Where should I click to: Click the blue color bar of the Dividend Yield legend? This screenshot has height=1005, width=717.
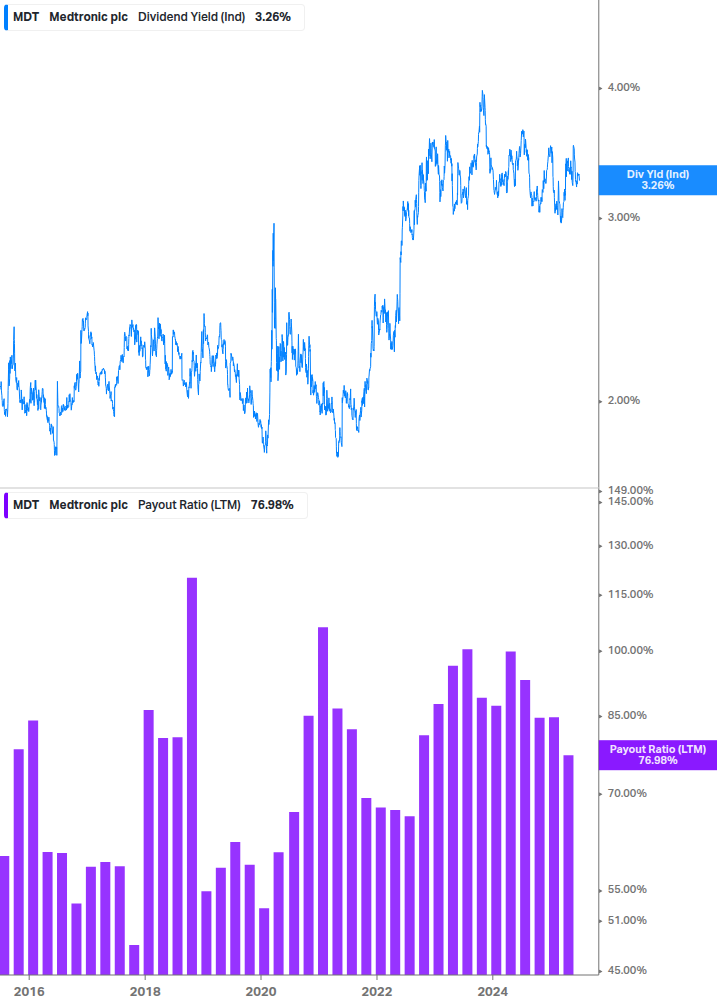coord(6,17)
